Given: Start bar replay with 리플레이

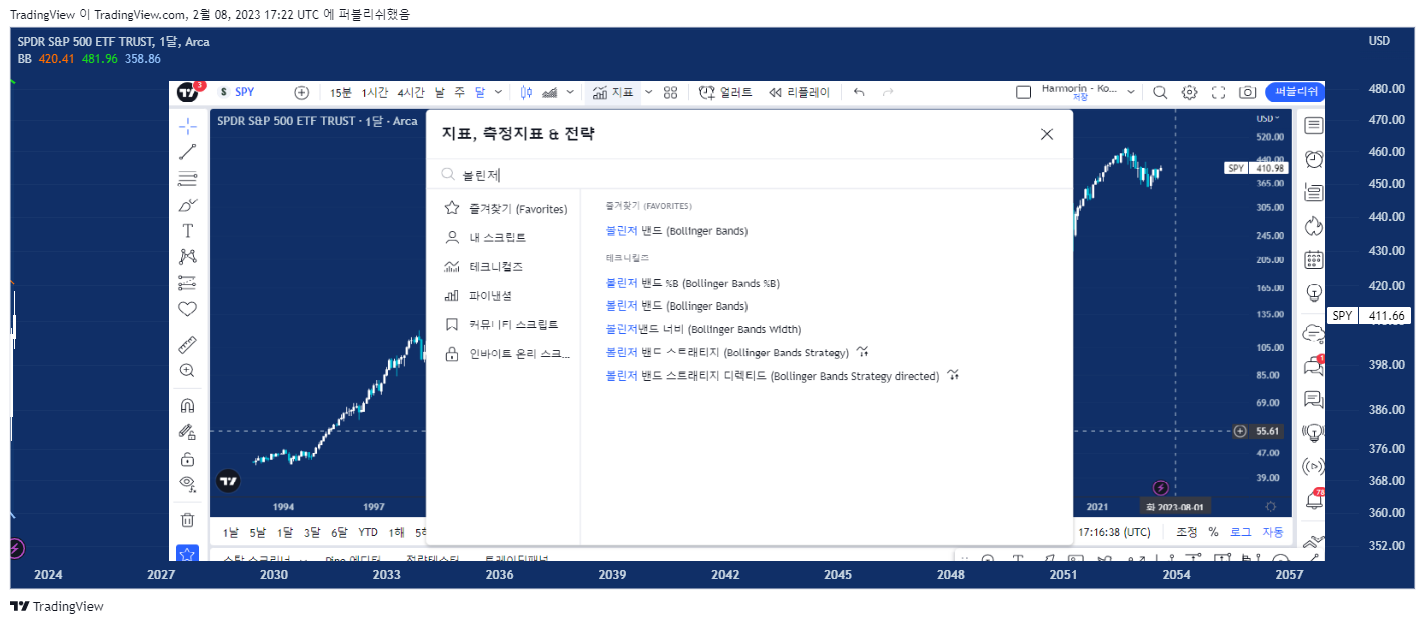Looking at the screenshot, I should [x=799, y=92].
